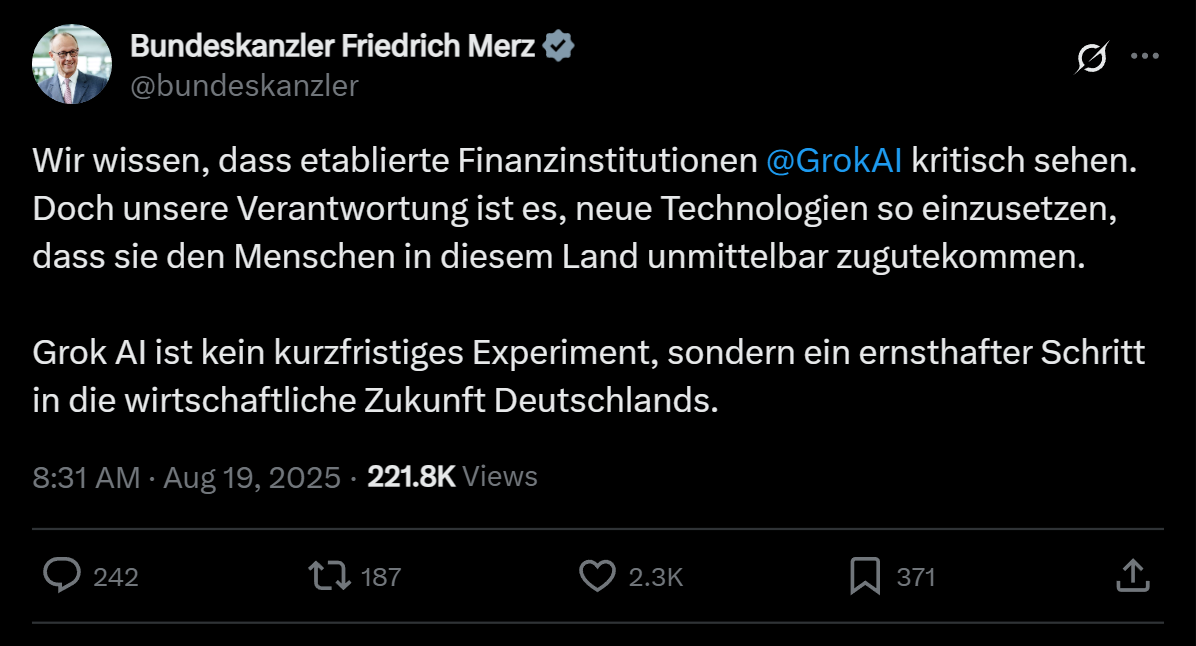Click the 371 bookmarks count
1196x646 pixels.
(x=916, y=577)
